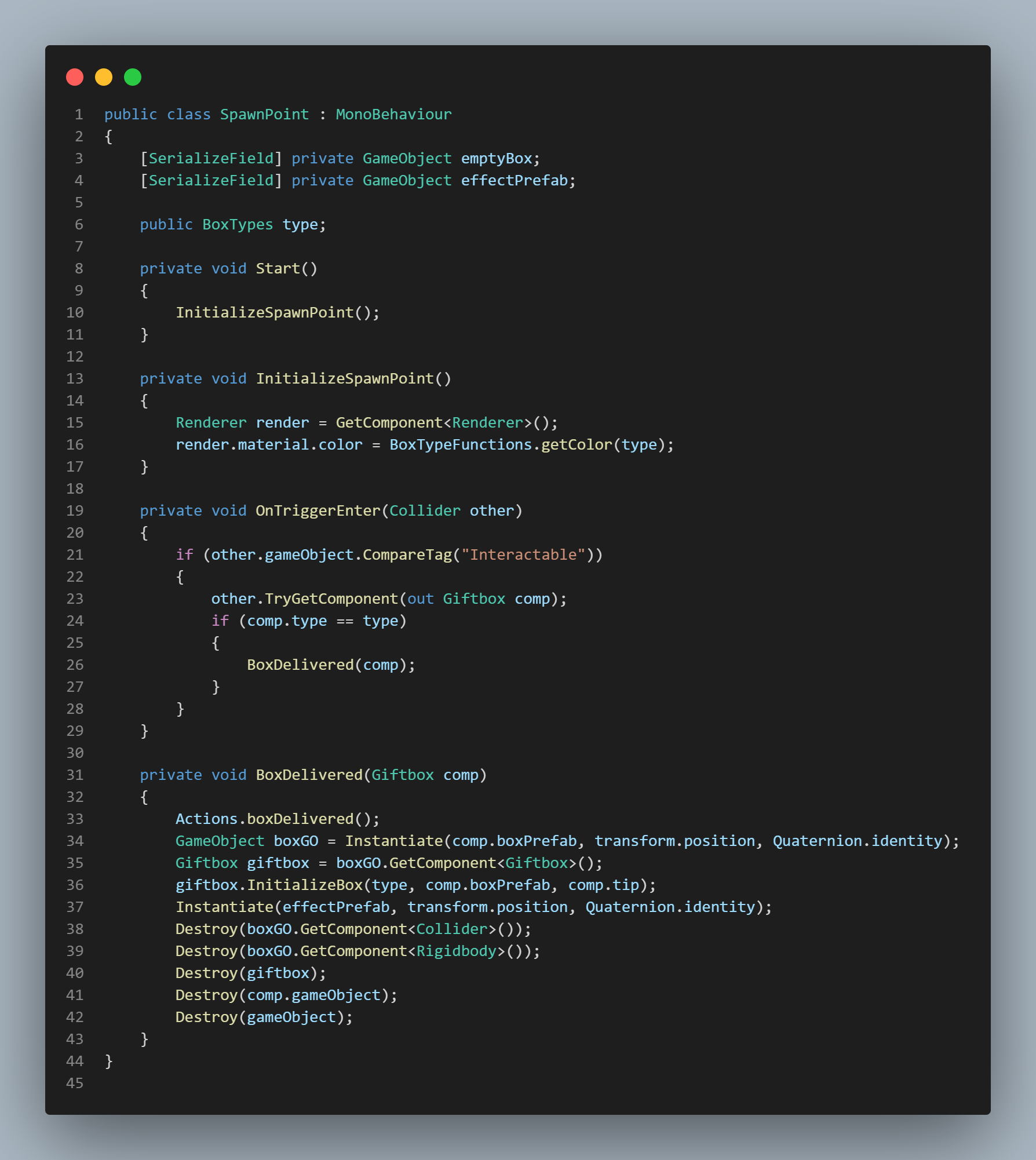Image resolution: width=1036 pixels, height=1160 pixels.
Task: Click the BoxDelivered(comp) call on line 26
Action: [x=326, y=665]
